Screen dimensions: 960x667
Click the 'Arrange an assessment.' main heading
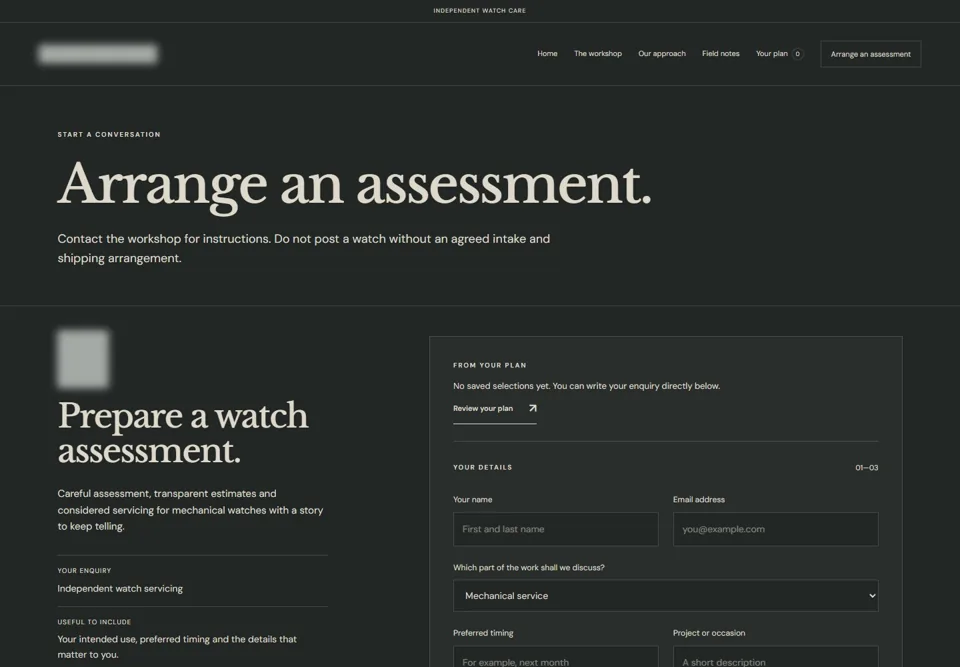click(x=354, y=186)
